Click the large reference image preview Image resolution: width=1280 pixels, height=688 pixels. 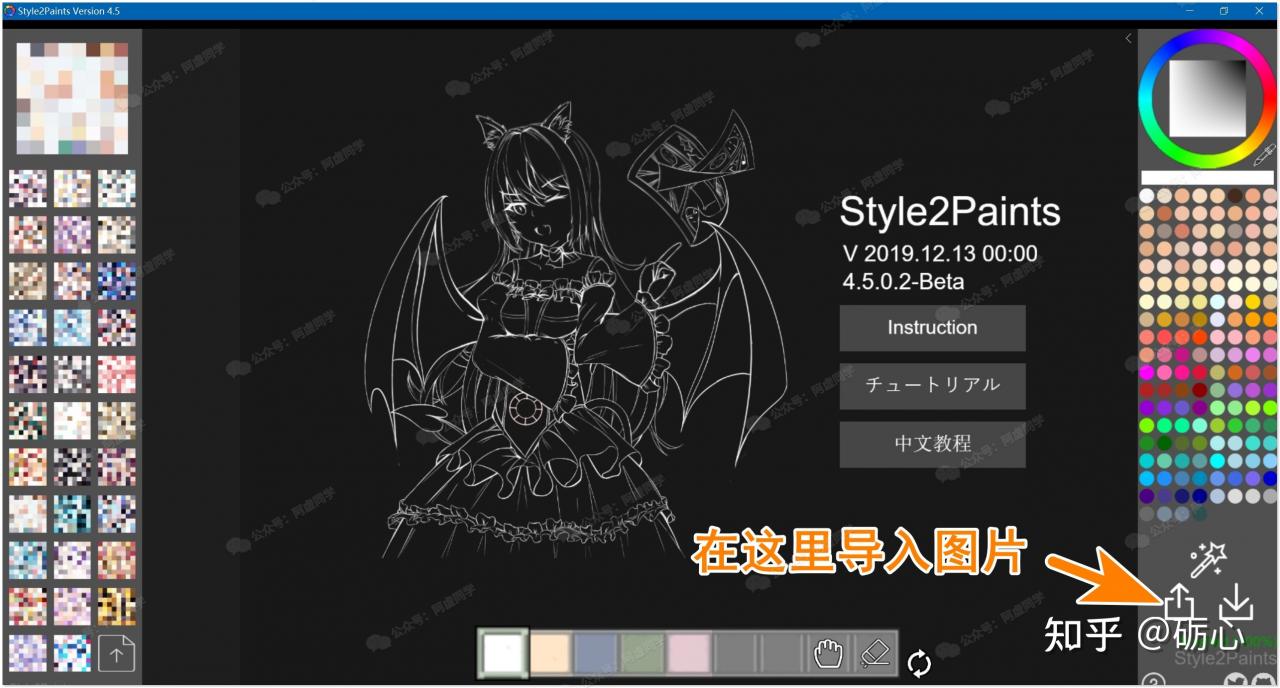point(72,98)
